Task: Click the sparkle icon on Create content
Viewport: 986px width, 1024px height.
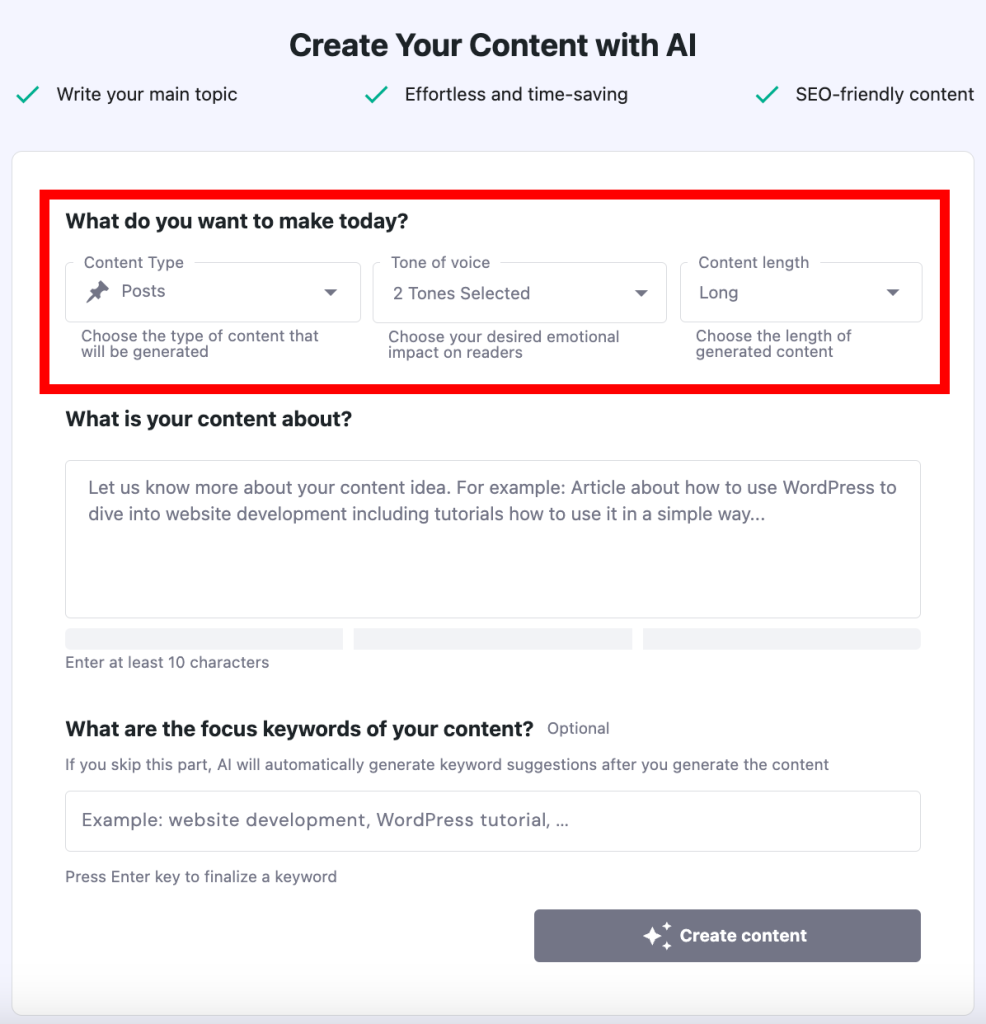Action: [657, 935]
